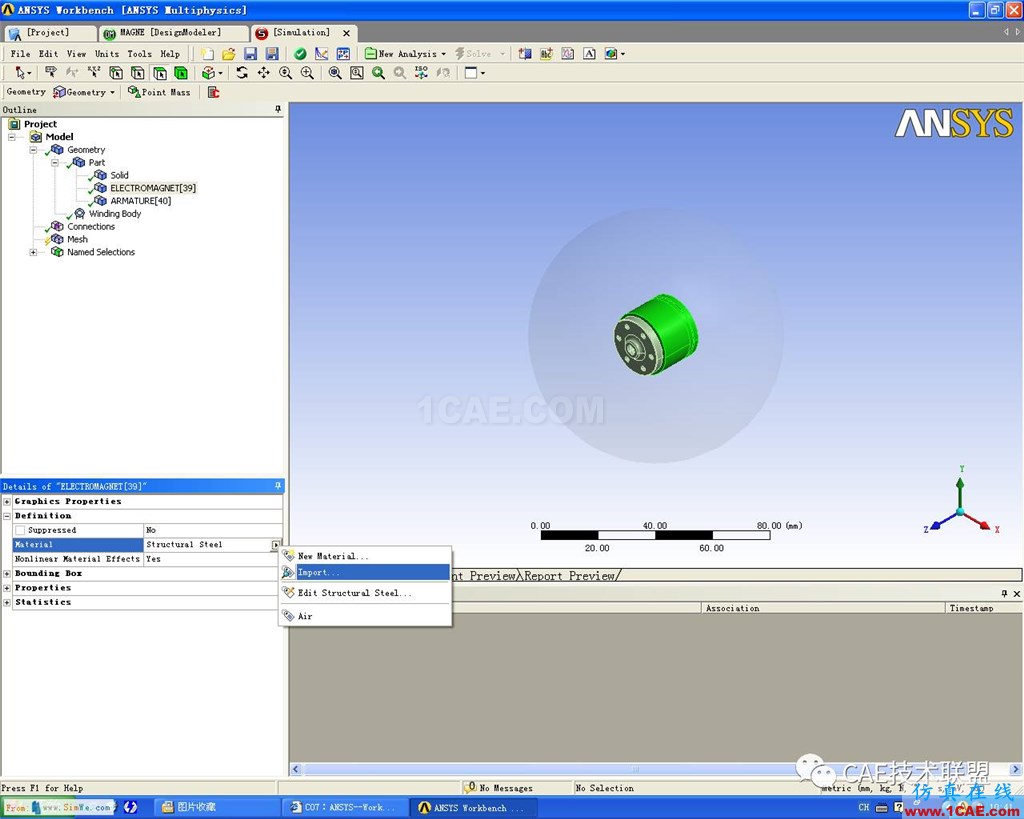Choose Import... from popup menu
The image size is (1024, 819).
click(365, 573)
